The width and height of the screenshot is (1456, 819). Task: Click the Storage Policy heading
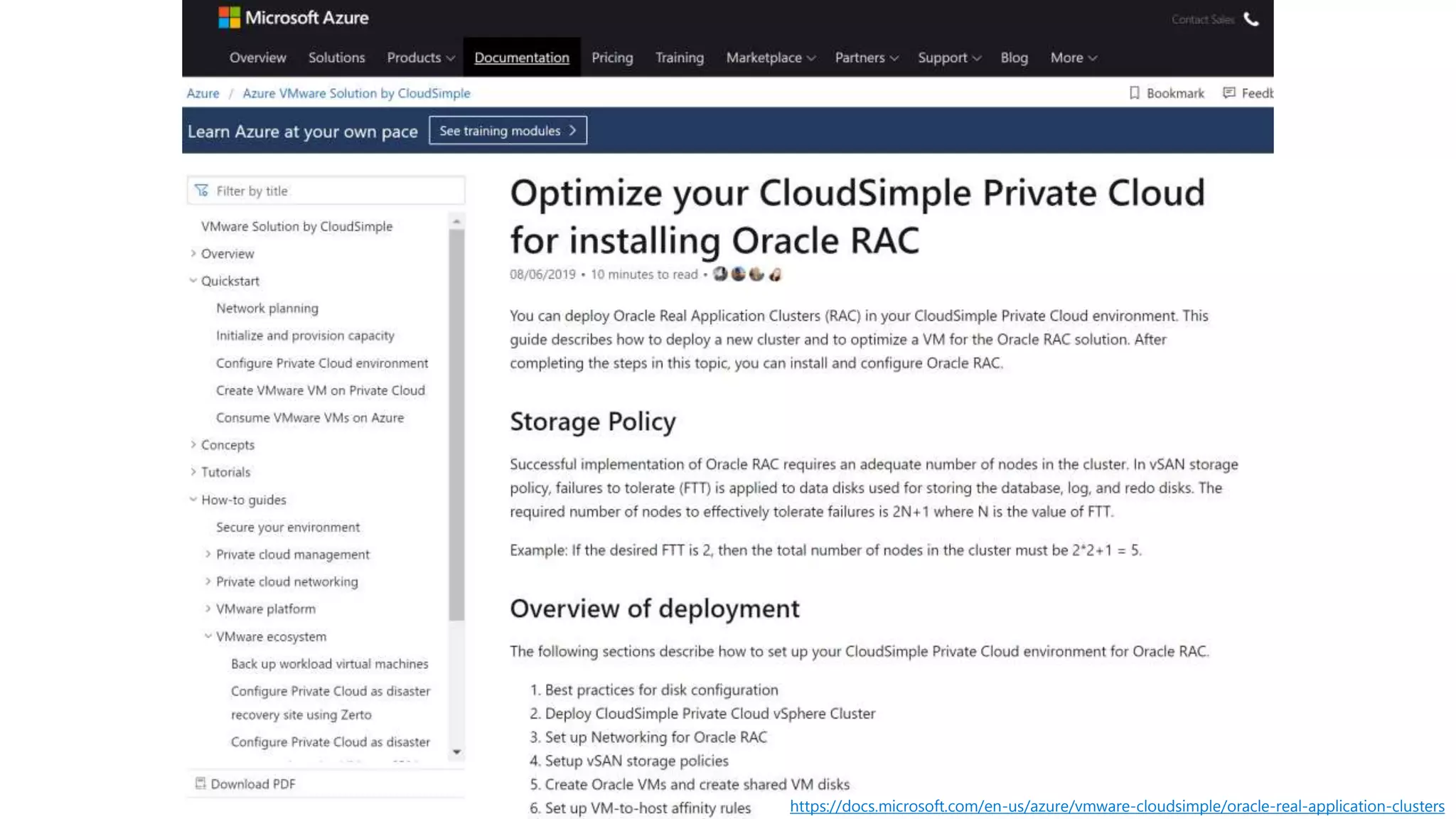(x=593, y=422)
